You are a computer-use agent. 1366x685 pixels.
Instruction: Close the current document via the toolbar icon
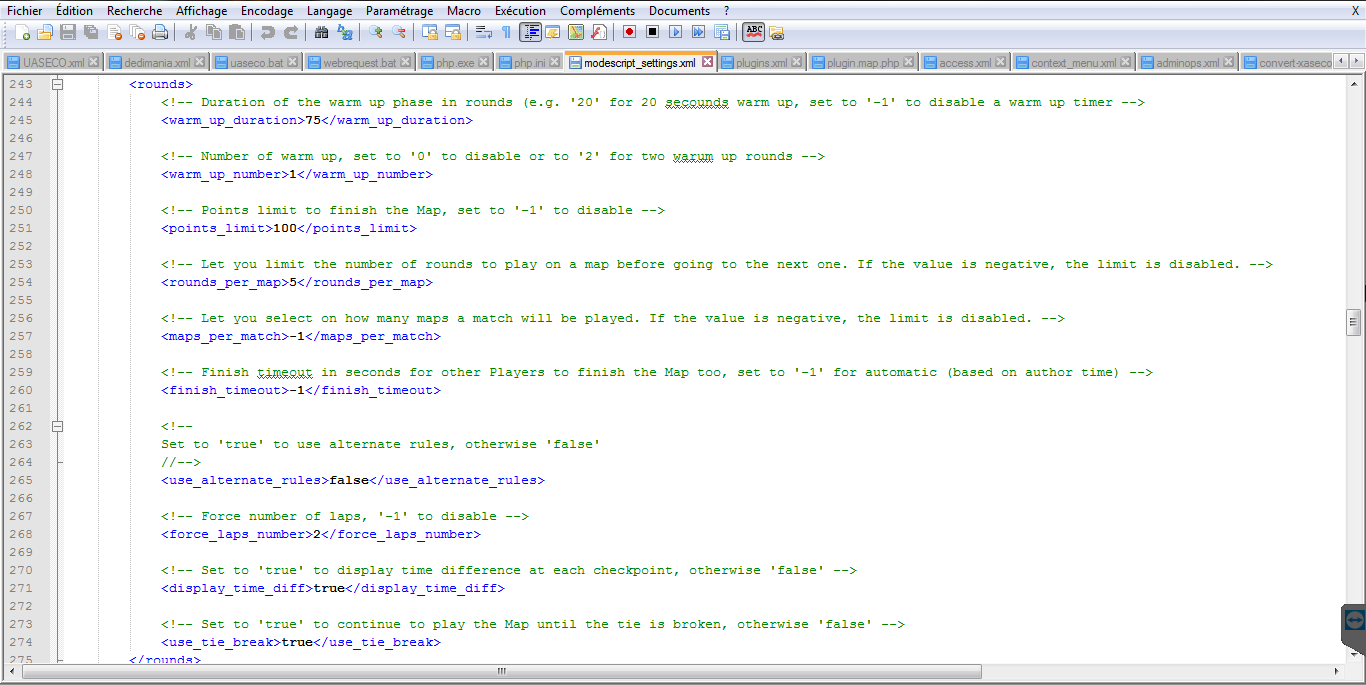114,32
